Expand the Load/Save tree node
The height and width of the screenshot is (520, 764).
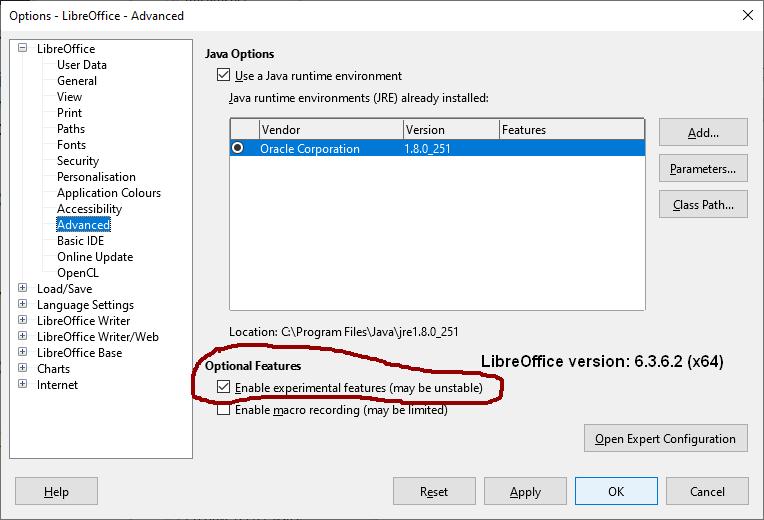(x=23, y=289)
